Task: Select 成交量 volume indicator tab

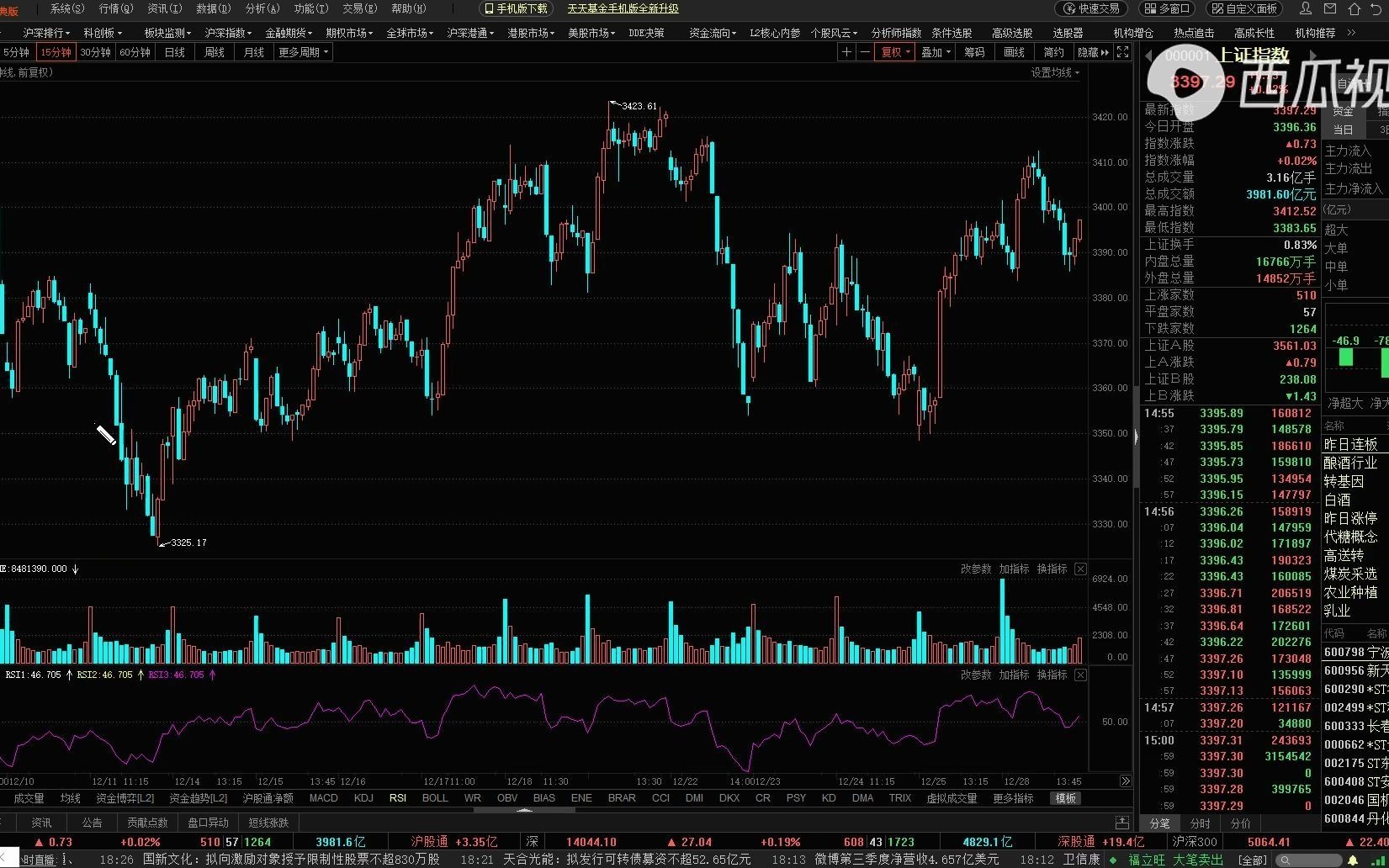Action: (29, 798)
